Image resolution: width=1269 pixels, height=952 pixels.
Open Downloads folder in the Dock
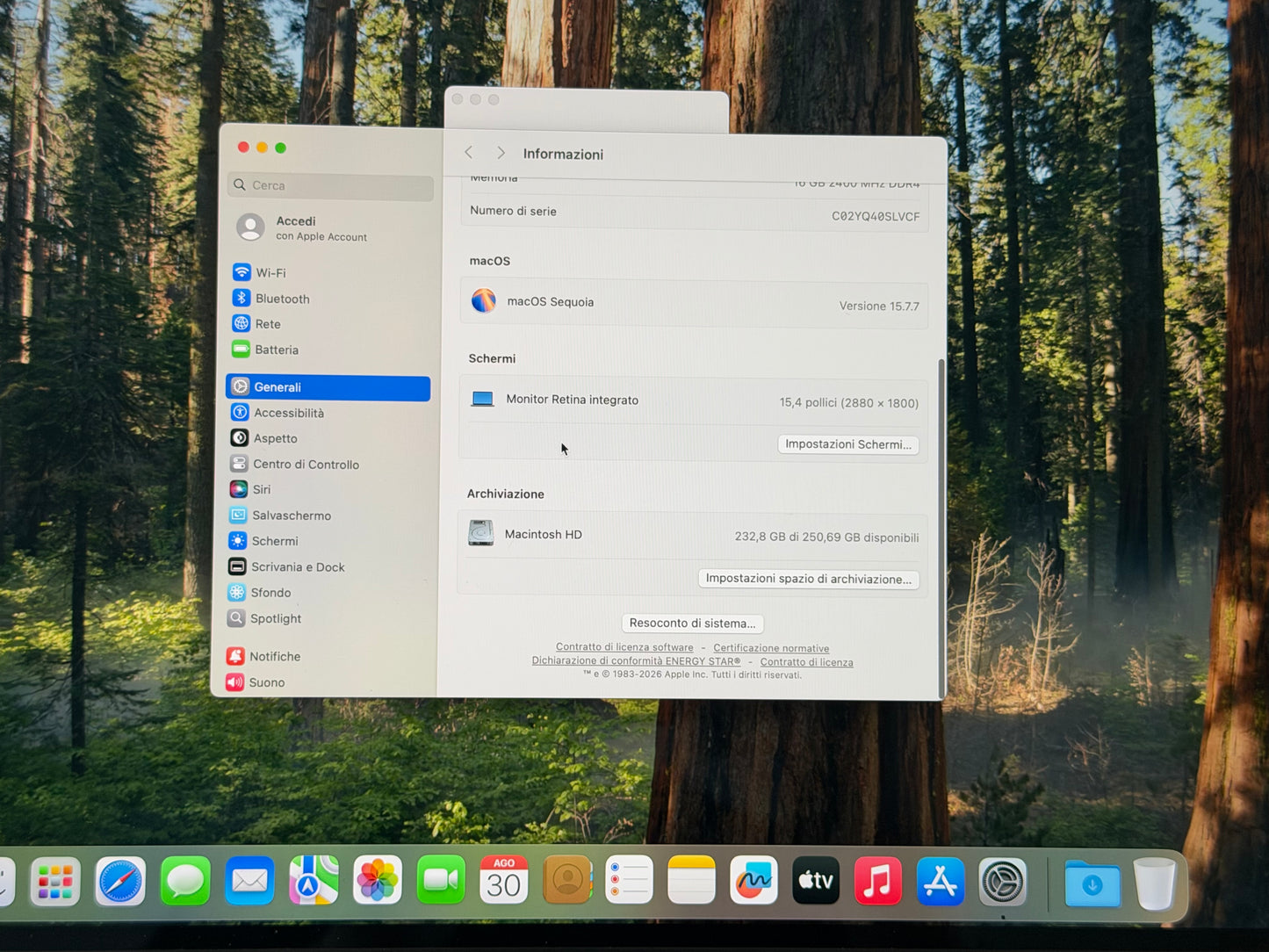(x=1092, y=883)
